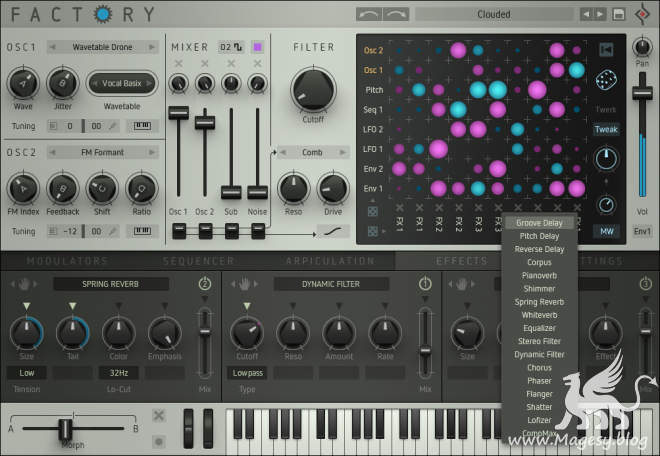The image size is (660, 456).
Task: Go to previous preset arrow
Action: point(586,14)
